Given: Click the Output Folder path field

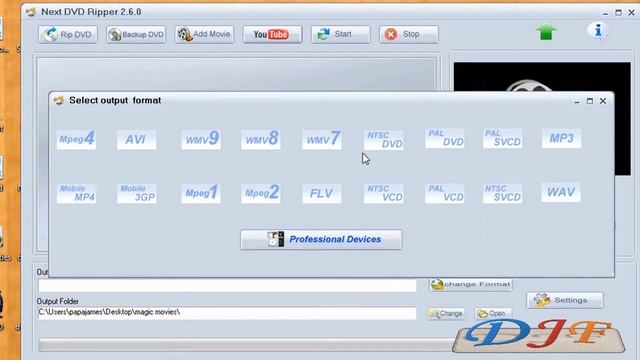Looking at the screenshot, I should tap(227, 313).
